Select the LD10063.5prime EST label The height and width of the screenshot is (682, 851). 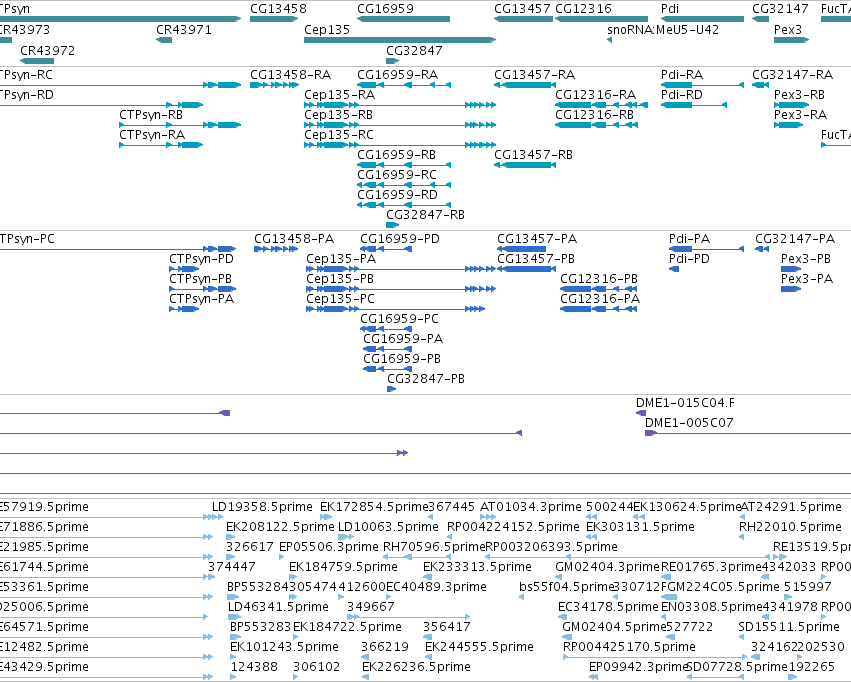388,527
